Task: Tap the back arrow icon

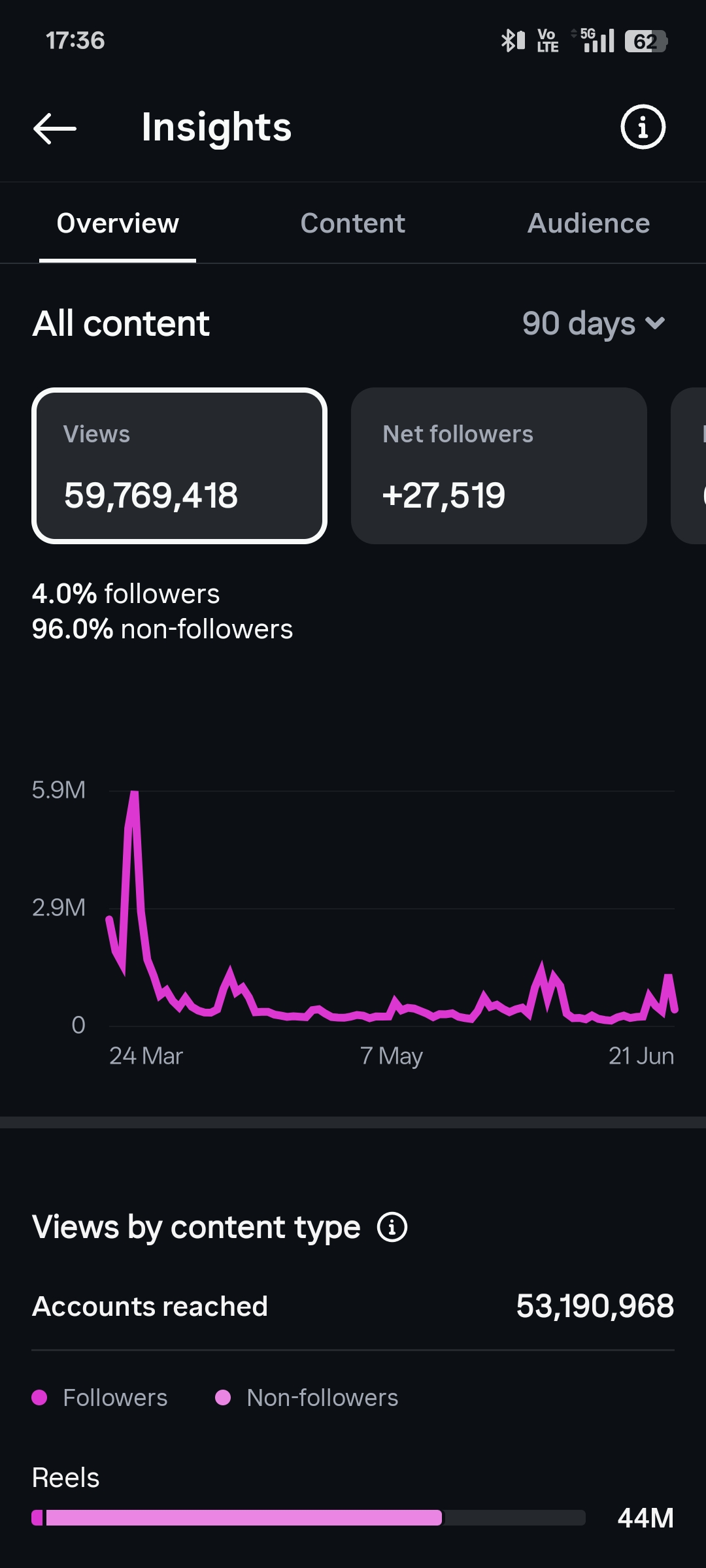Action: 55,128
